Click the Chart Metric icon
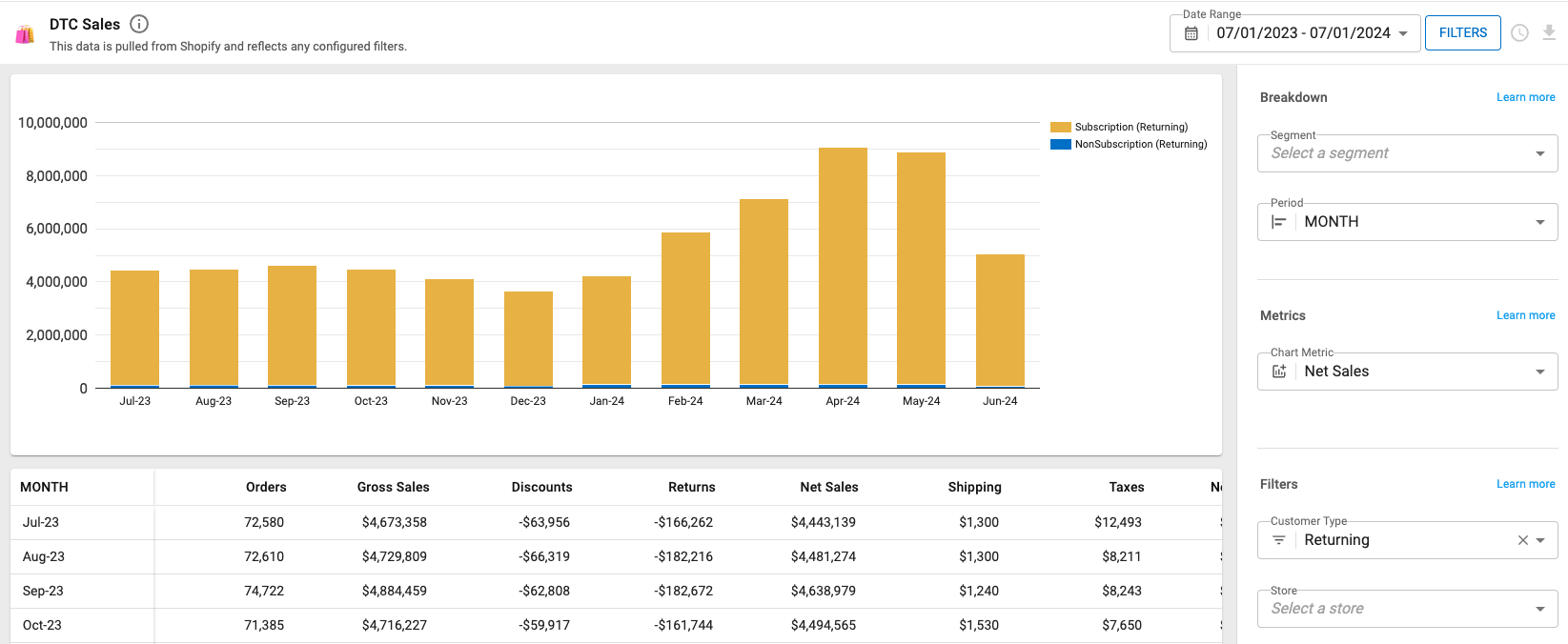 pos(1279,372)
